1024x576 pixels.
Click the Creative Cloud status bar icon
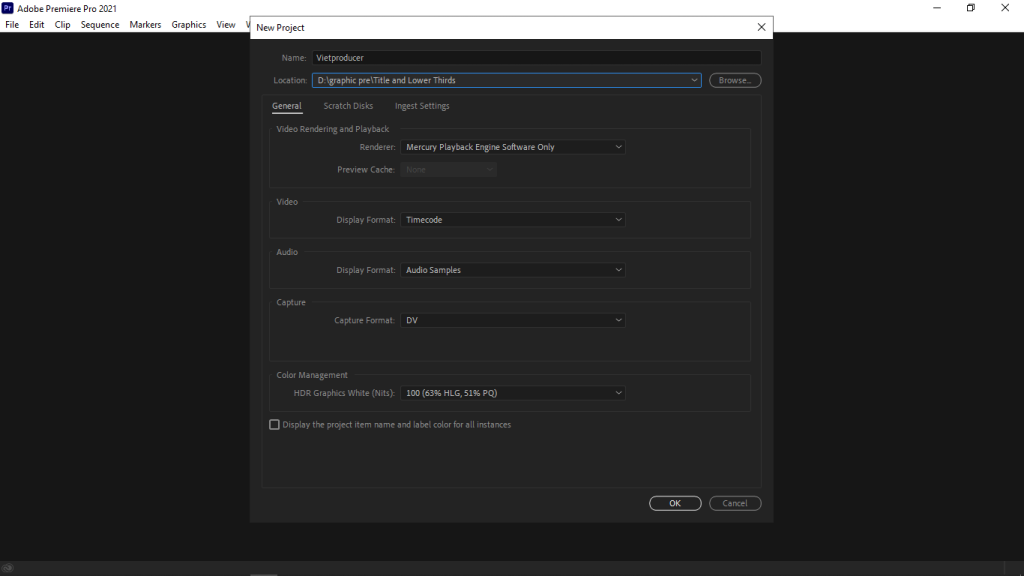pos(8,568)
